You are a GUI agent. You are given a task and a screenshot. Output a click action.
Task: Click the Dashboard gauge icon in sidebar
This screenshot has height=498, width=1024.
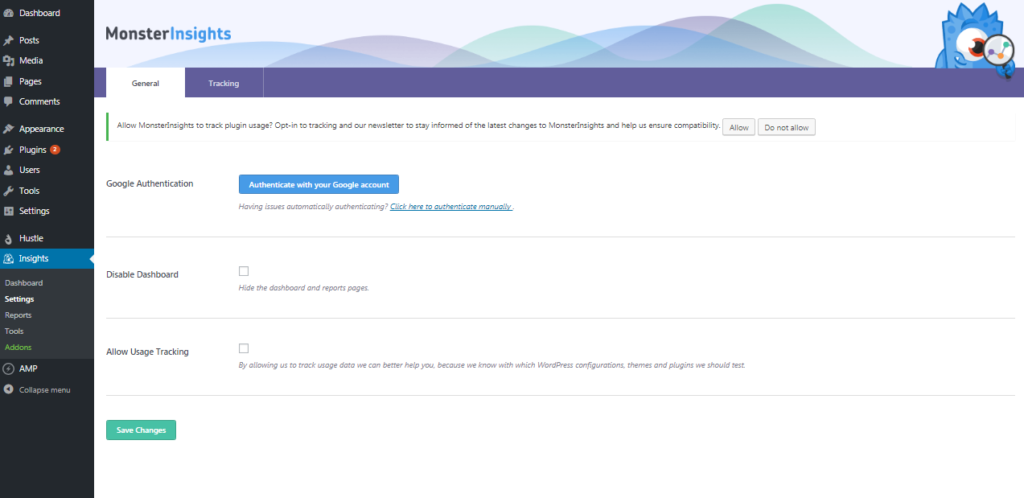tap(8, 13)
